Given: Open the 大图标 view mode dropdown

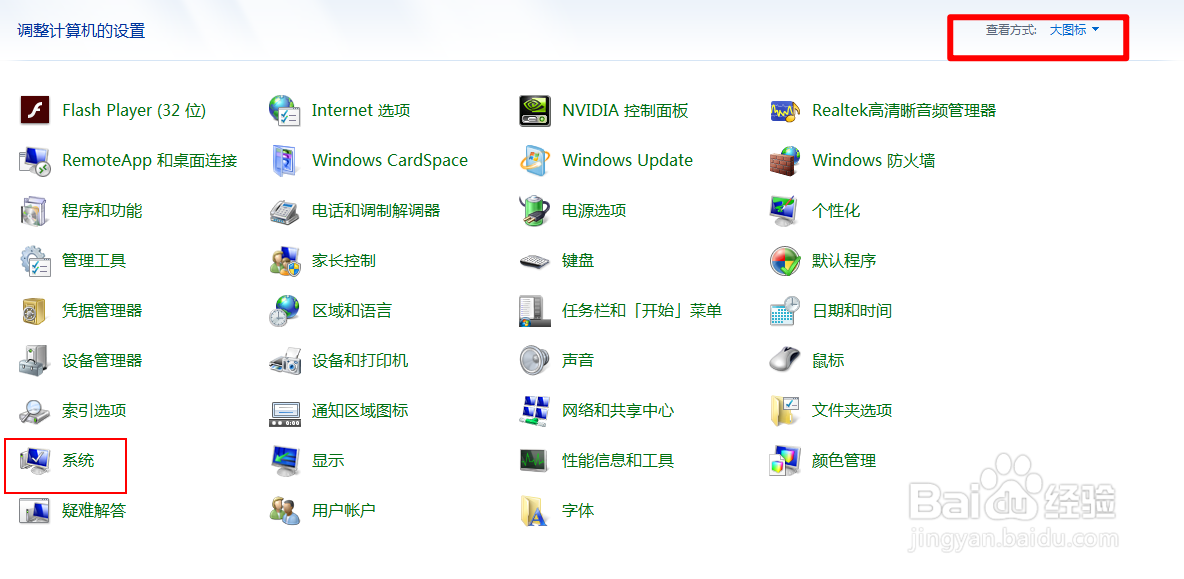Looking at the screenshot, I should point(1074,30).
